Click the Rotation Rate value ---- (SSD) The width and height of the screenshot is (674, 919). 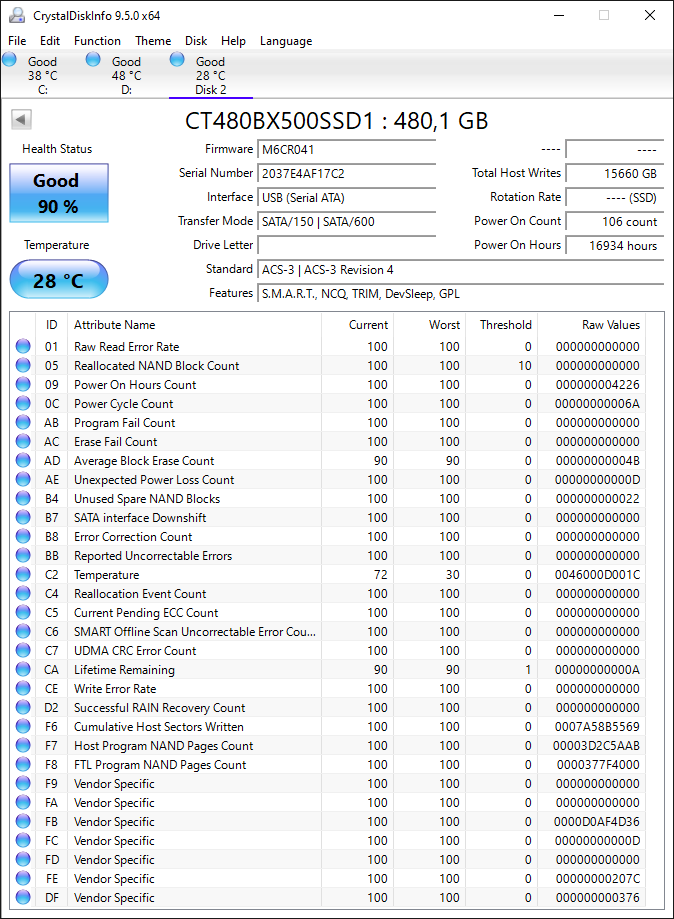[x=615, y=198]
